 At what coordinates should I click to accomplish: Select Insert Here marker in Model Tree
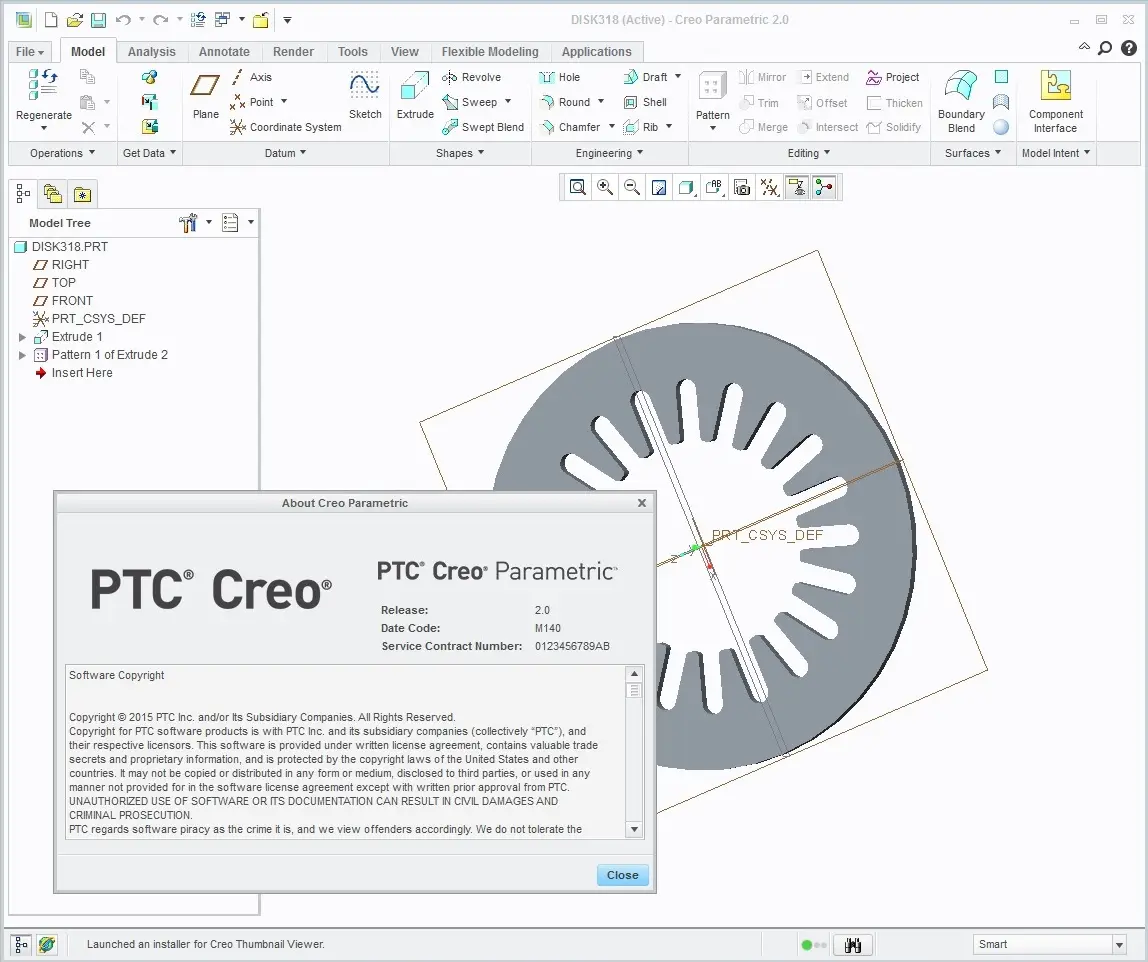tap(73, 373)
